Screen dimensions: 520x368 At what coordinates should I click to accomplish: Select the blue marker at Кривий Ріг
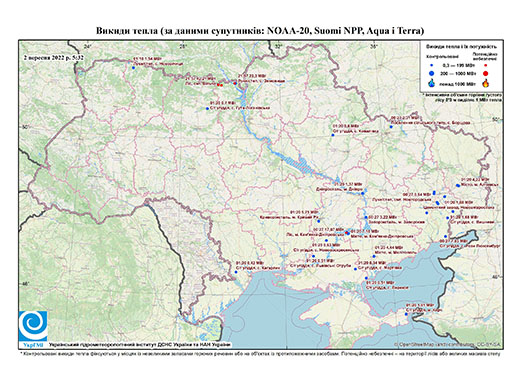tap(319, 221)
